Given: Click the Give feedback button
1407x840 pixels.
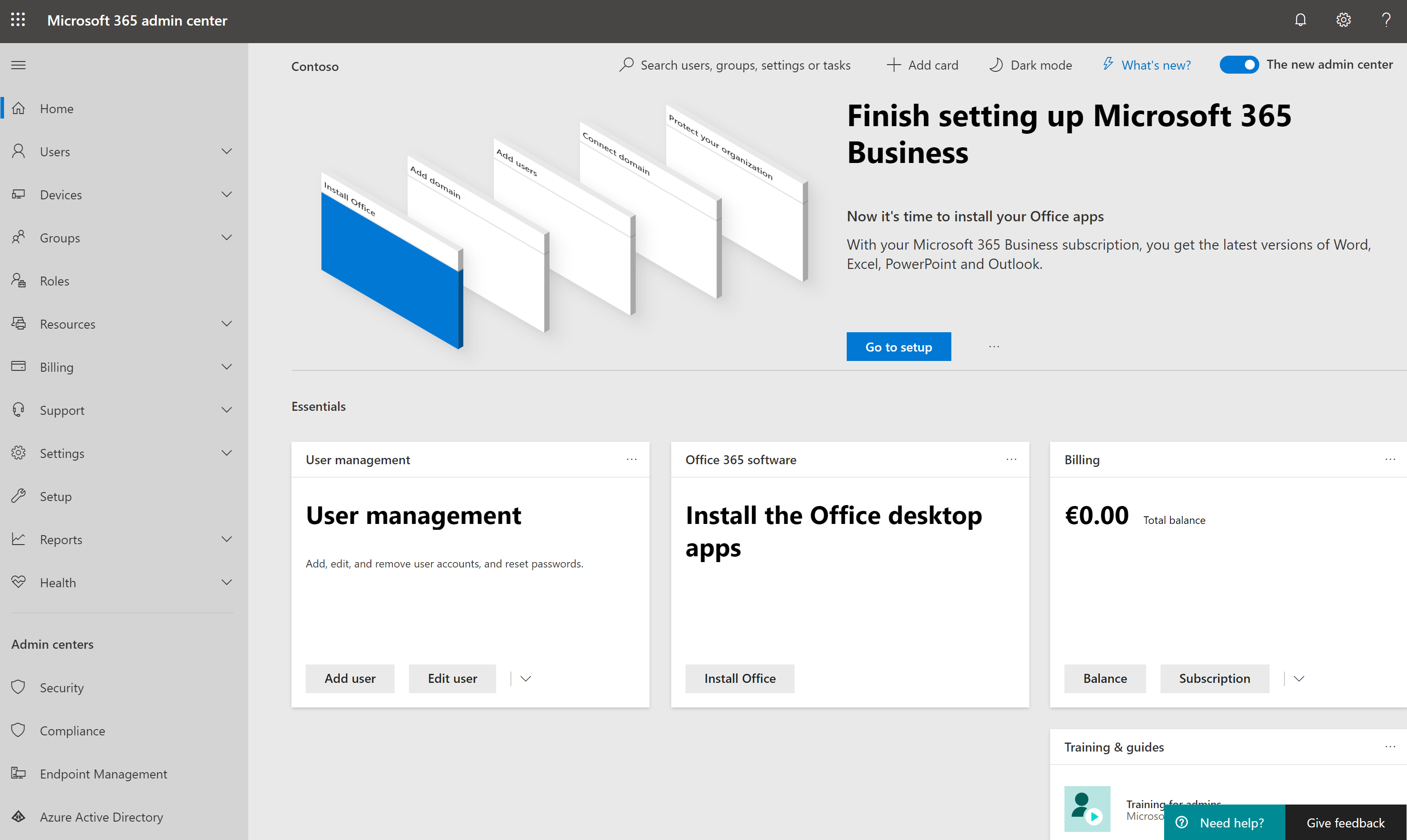Looking at the screenshot, I should [x=1346, y=822].
